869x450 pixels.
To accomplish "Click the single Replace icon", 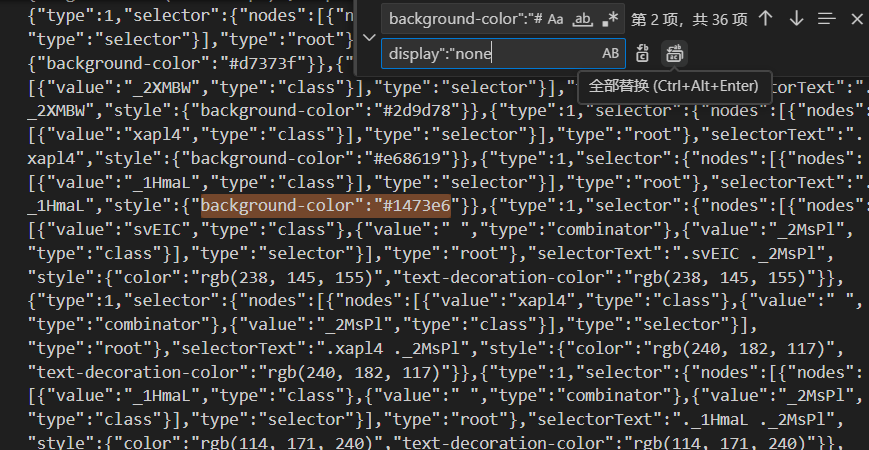I will (x=643, y=54).
